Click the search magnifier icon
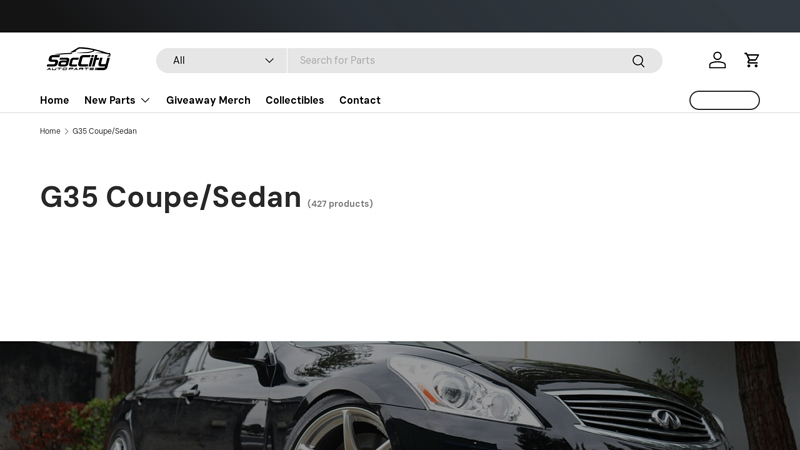This screenshot has width=800, height=450. (x=638, y=61)
